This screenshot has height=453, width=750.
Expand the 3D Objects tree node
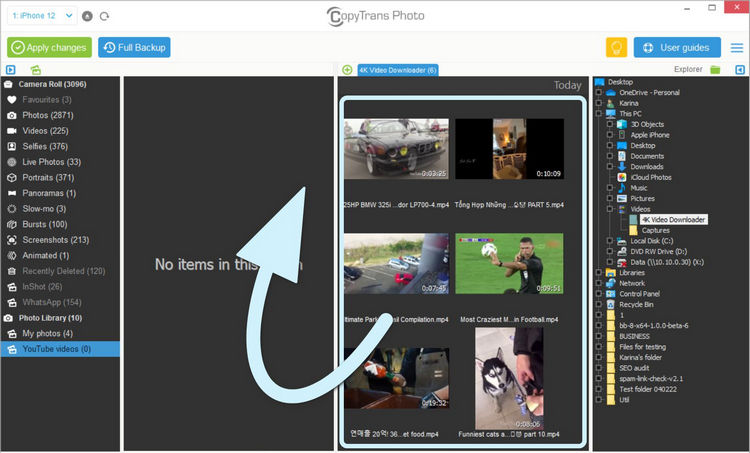click(610, 124)
